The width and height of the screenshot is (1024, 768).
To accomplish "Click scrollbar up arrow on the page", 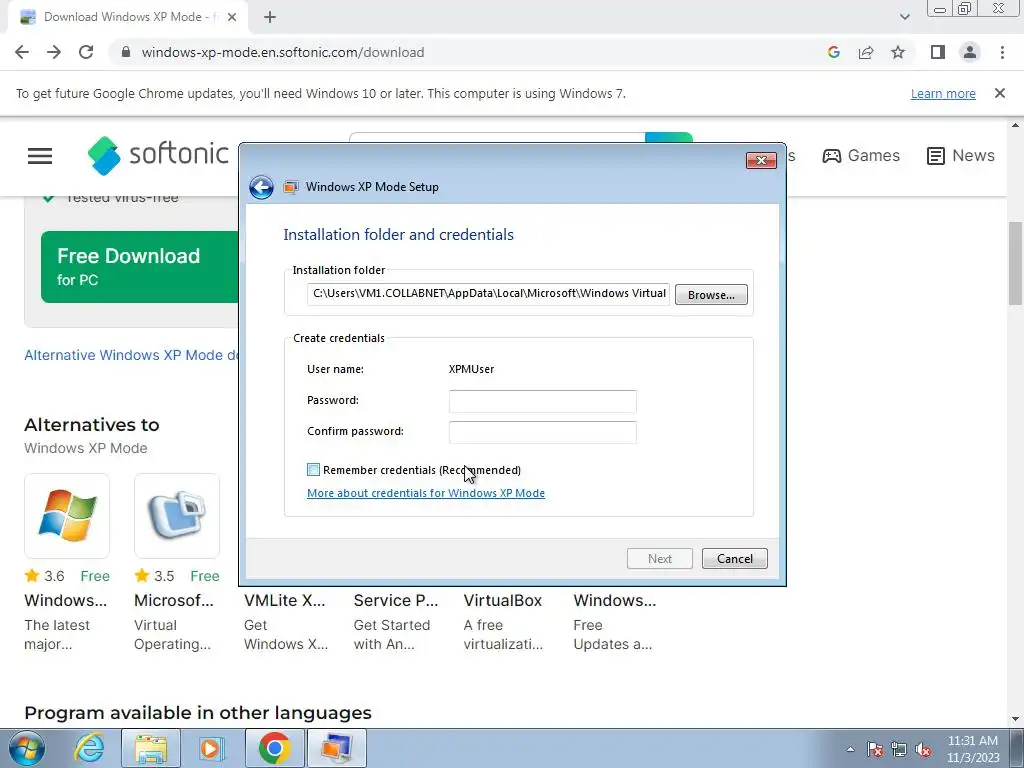I will (x=1015, y=125).
